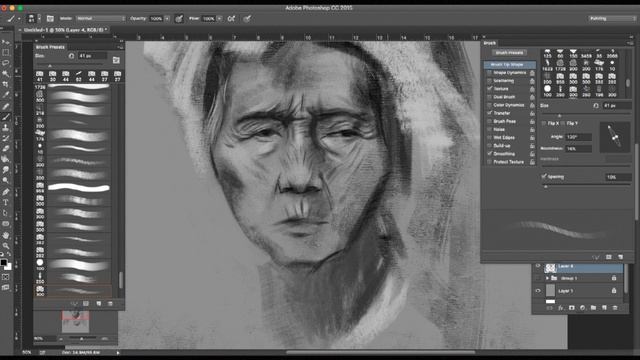Enable Scattering checkbox
The width and height of the screenshot is (640, 360).
click(489, 81)
